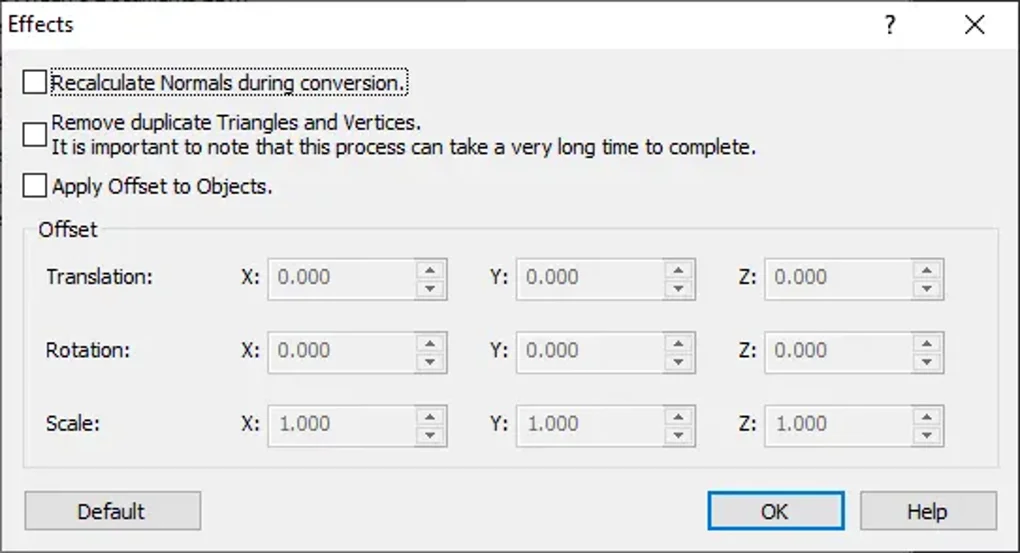The image size is (1020, 553).
Task: Click the Translation X input field
Action: coord(340,278)
